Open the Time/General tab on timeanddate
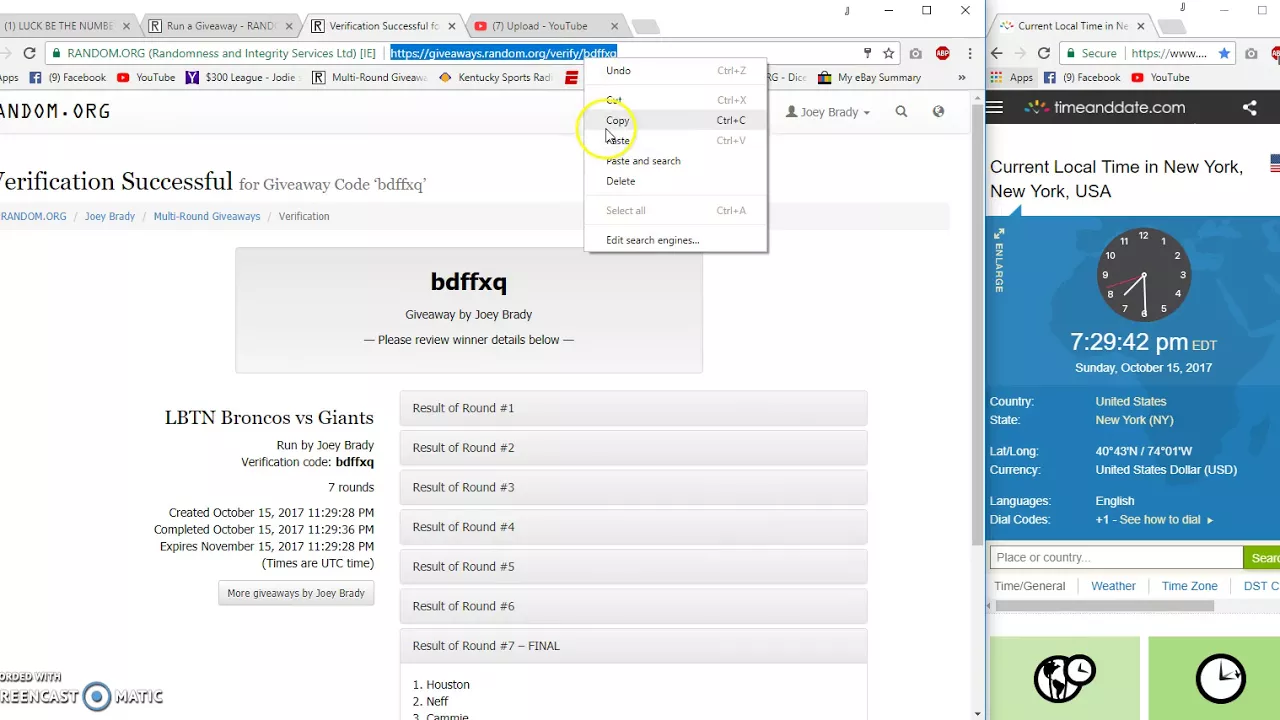1280x720 pixels. coord(1029,586)
